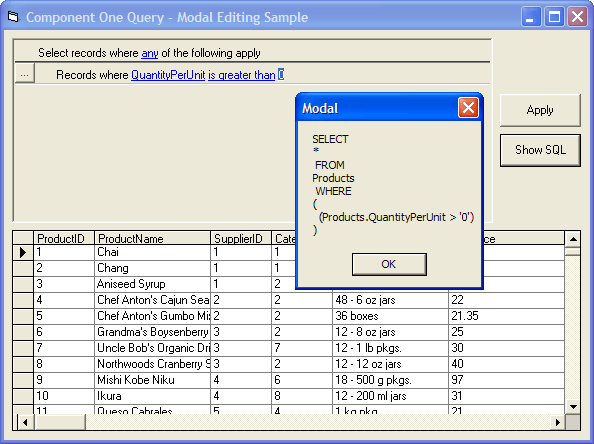Click the '12 - 8 oz jars' cell

(390, 332)
